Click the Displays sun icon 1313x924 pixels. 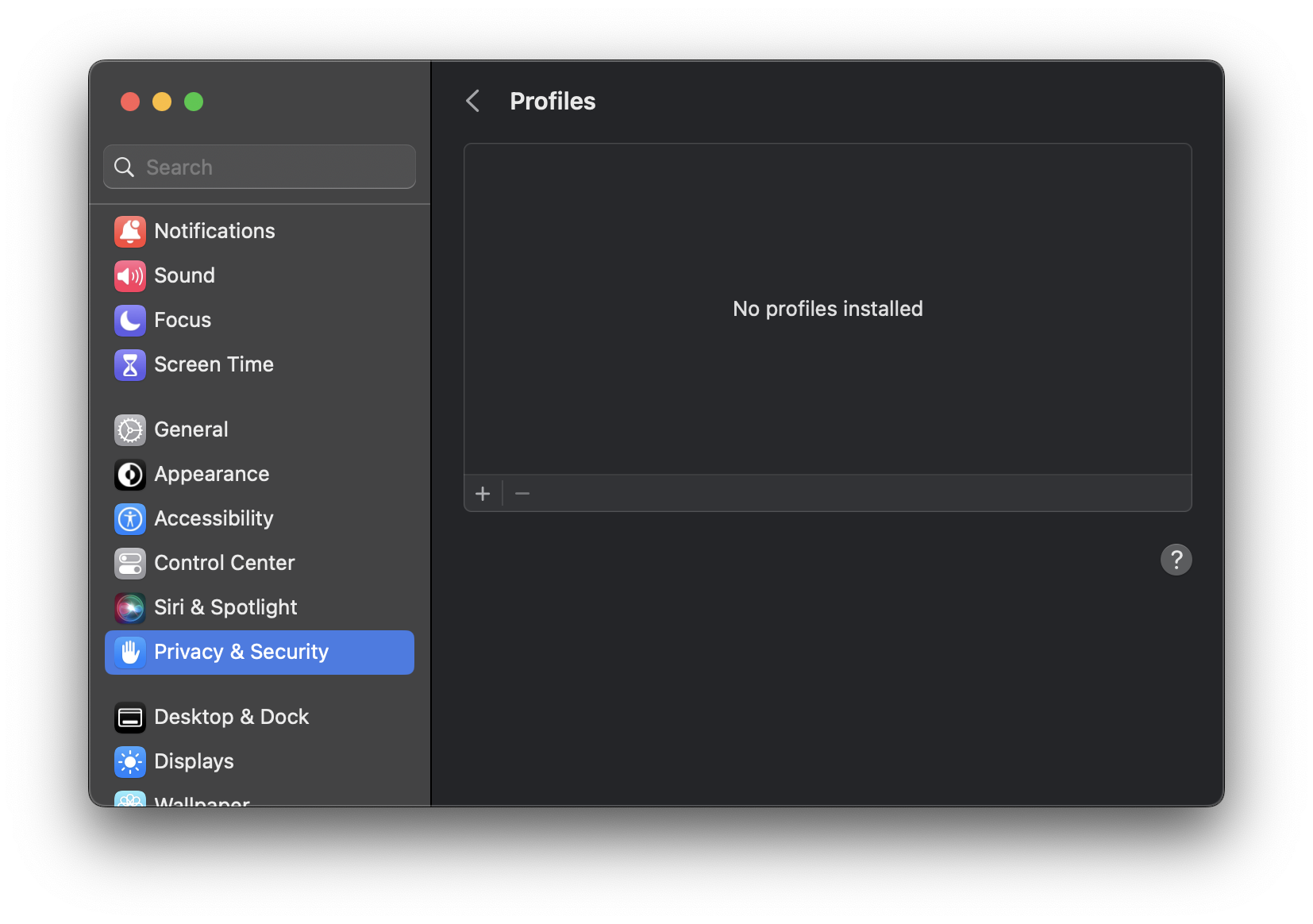point(130,761)
